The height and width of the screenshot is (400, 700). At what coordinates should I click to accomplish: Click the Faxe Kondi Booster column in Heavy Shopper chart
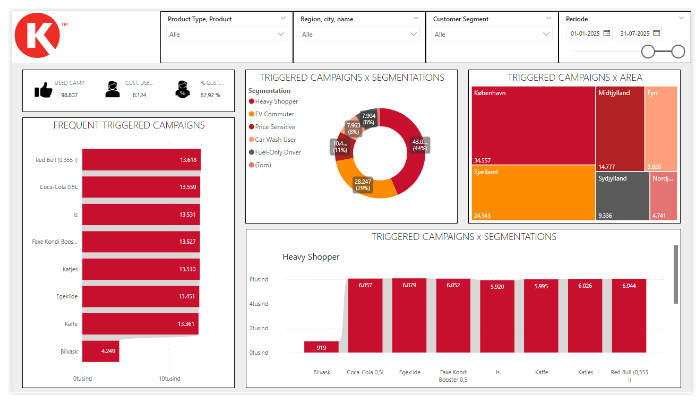[x=453, y=316]
